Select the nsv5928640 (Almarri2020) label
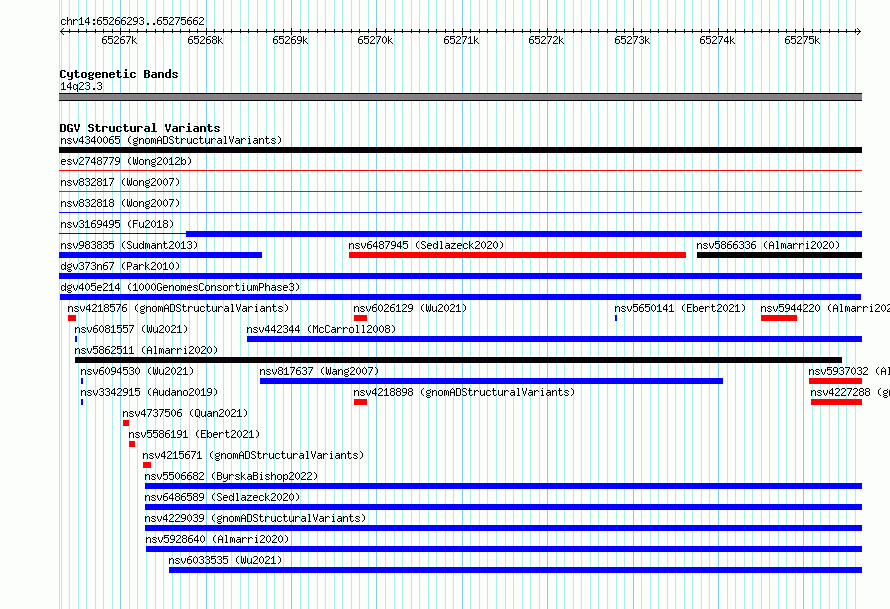 pos(217,539)
